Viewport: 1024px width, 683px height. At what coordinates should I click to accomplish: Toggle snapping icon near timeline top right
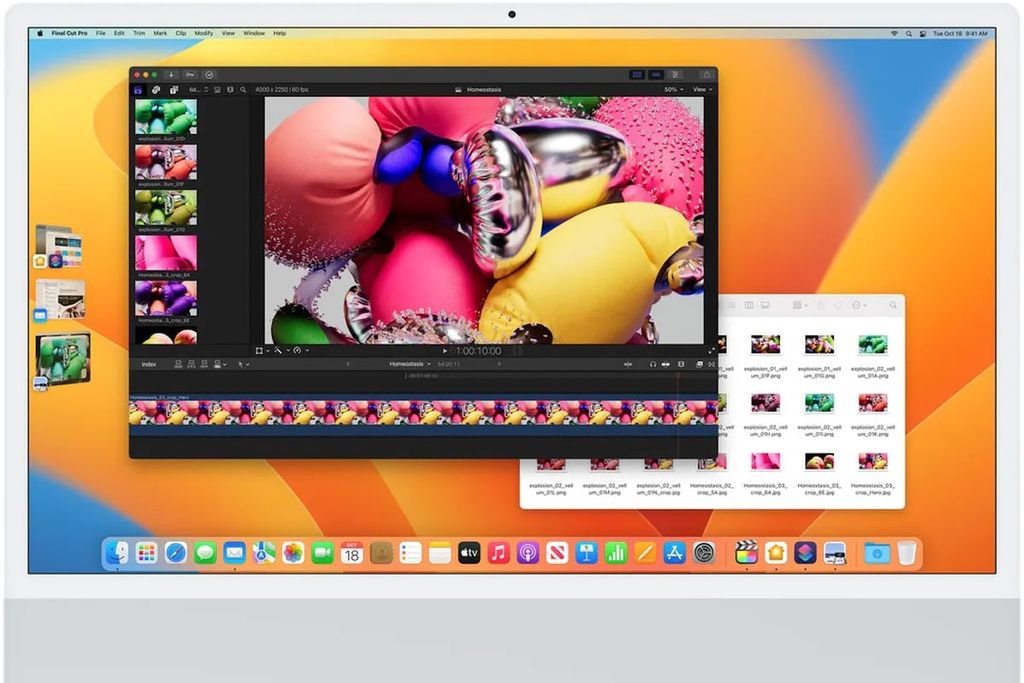[712, 363]
